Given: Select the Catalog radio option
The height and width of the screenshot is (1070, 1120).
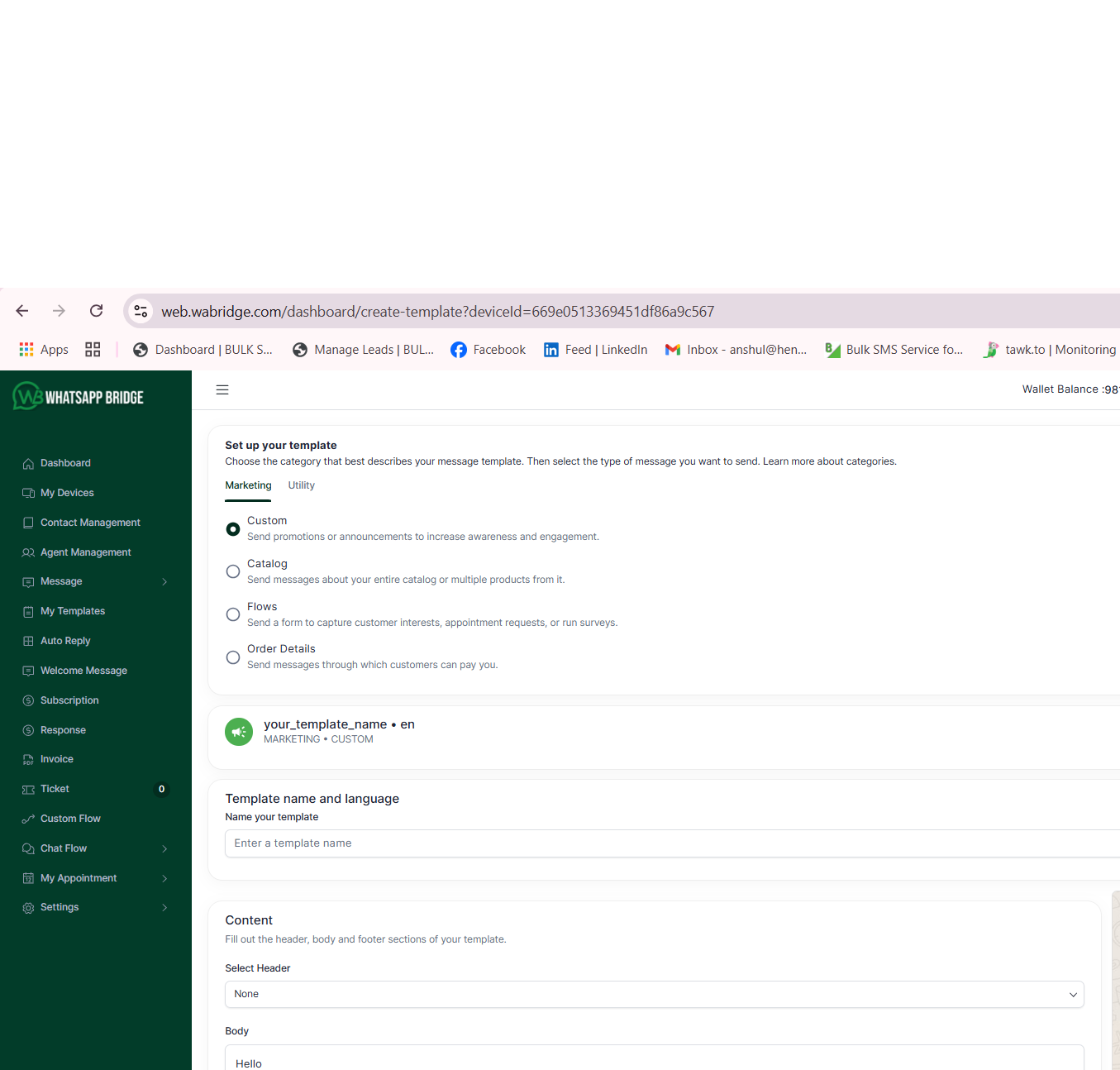Looking at the screenshot, I should [233, 571].
